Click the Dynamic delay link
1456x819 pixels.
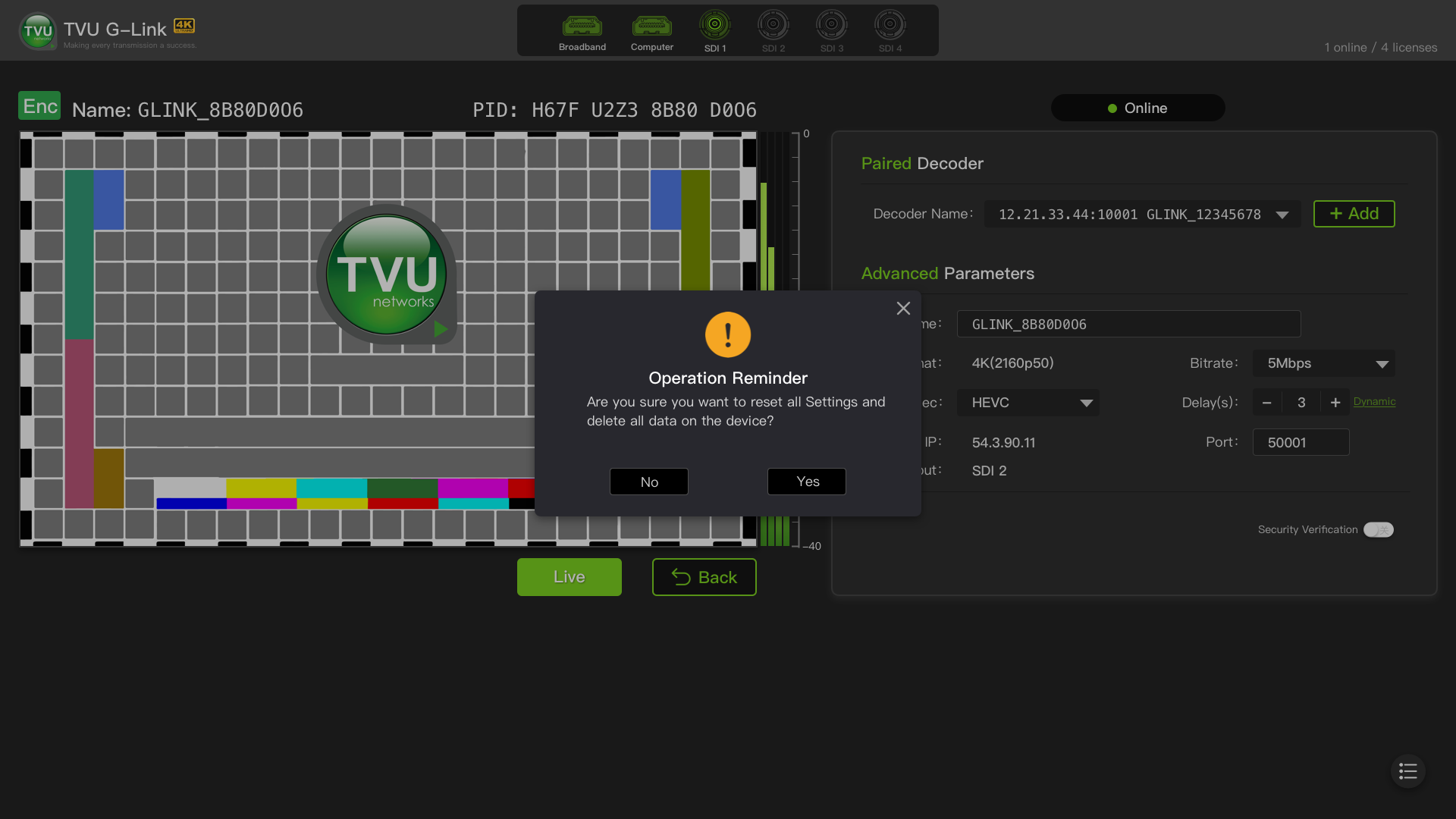click(x=1373, y=402)
